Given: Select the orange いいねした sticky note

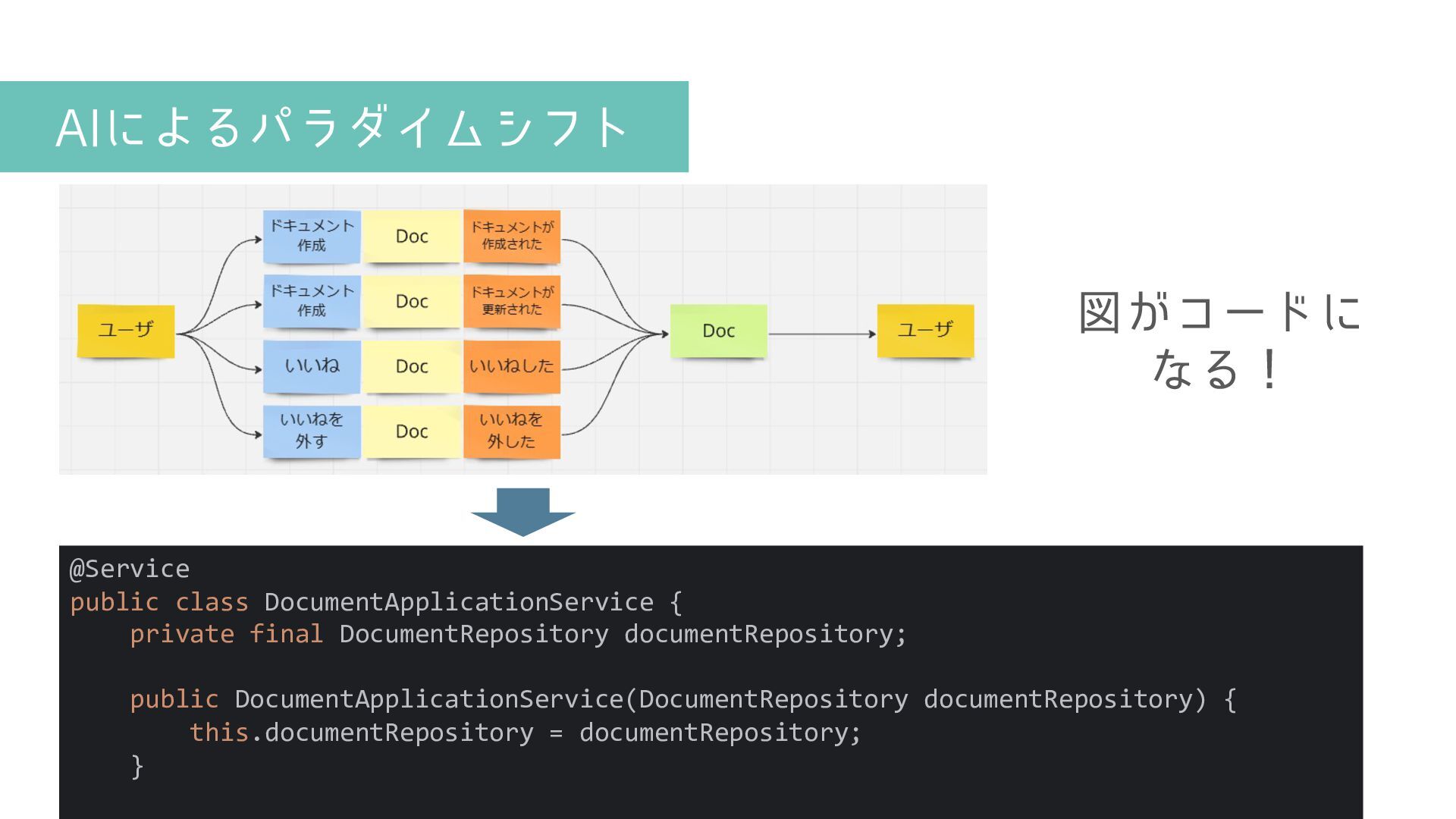Looking at the screenshot, I should coord(512,366).
